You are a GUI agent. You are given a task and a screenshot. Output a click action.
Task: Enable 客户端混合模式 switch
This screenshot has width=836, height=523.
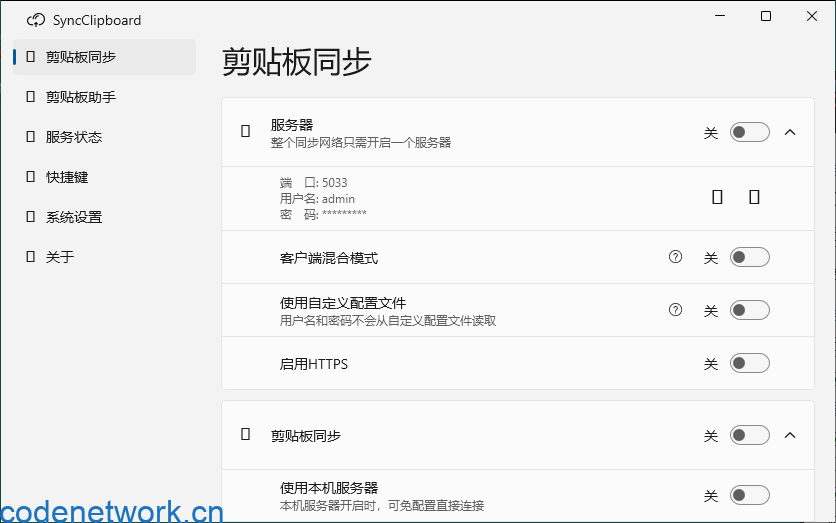[750, 257]
